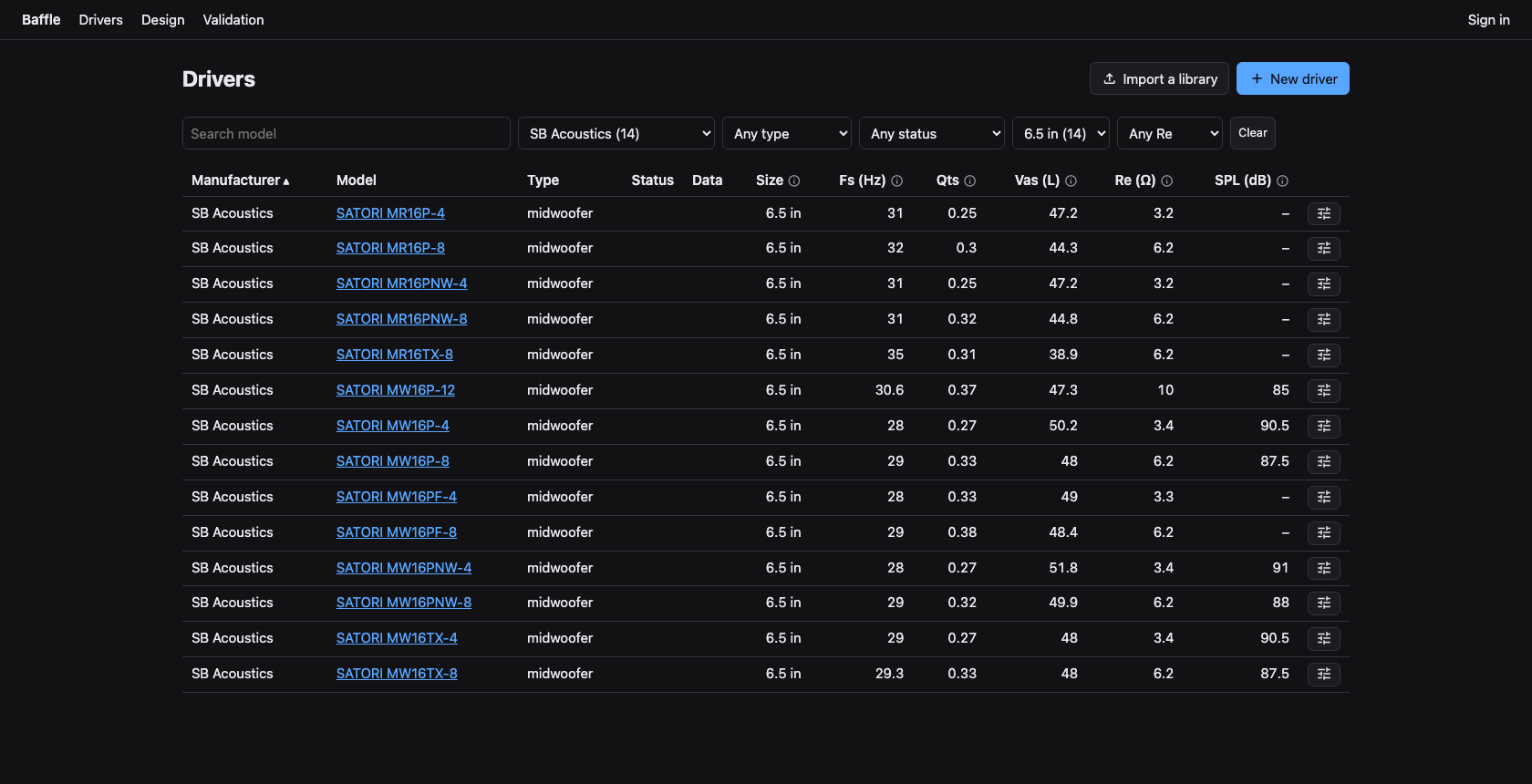This screenshot has width=1532, height=784.
Task: Click the Drivers page heading
Action: pos(219,79)
